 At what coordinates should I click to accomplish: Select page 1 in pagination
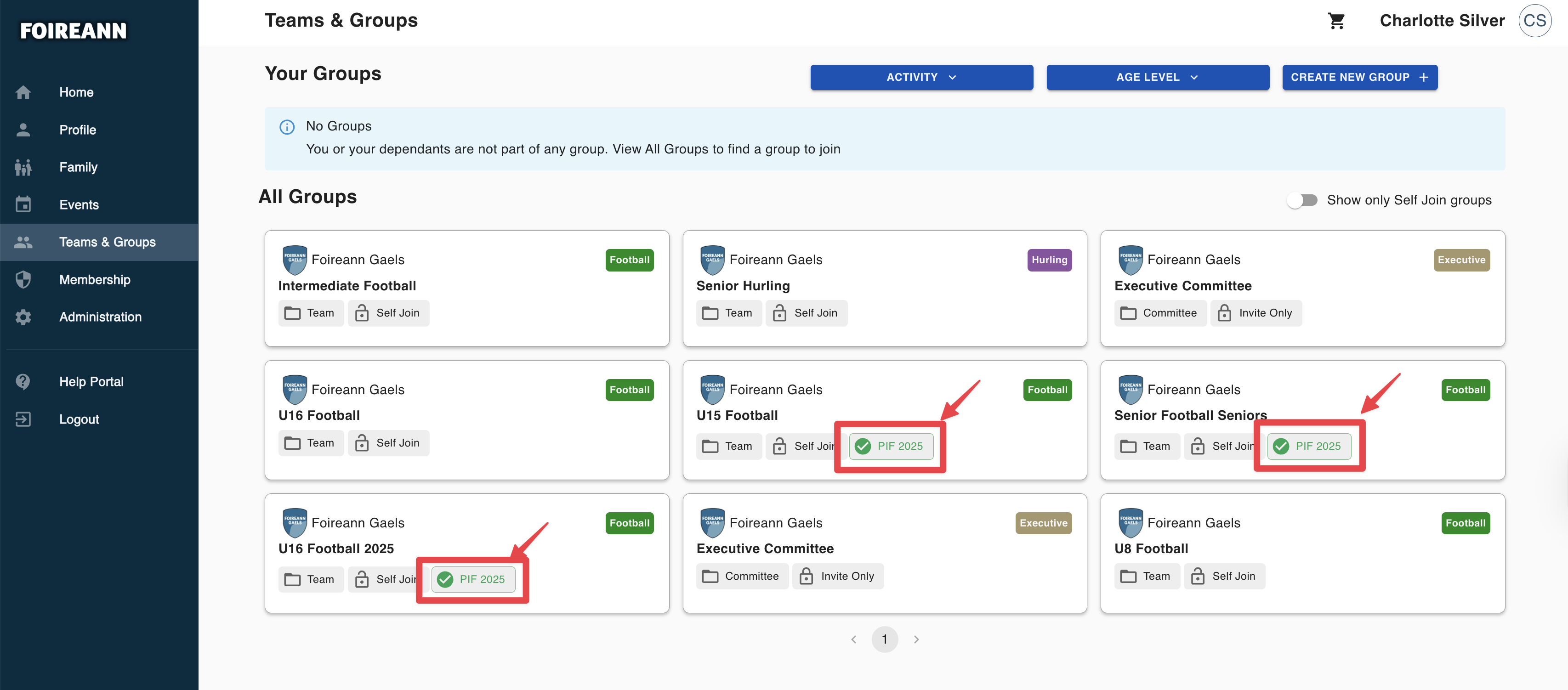884,639
